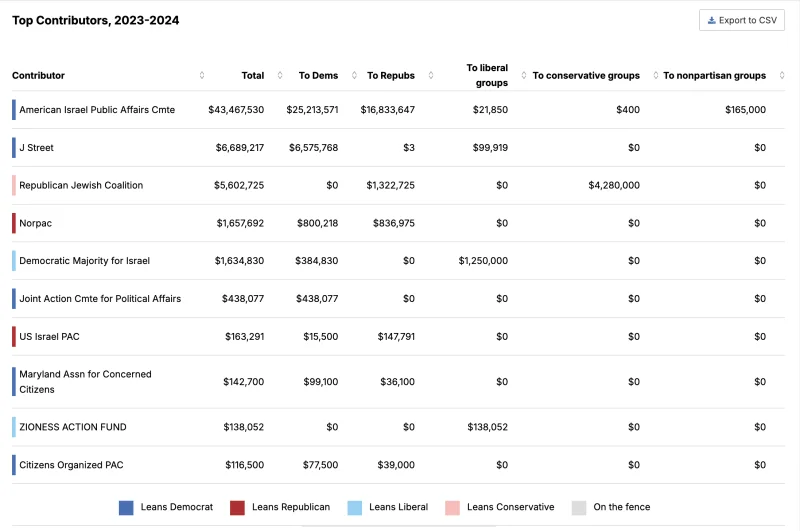Click the download icon in Export button
This screenshot has width=800, height=531.
click(711, 20)
